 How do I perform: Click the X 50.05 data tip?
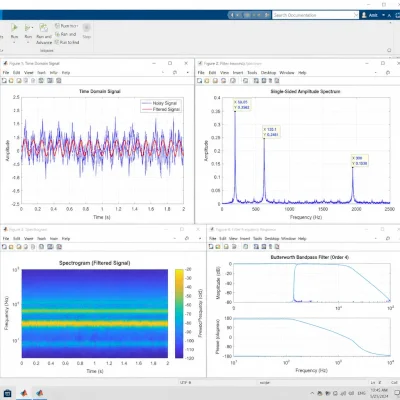tap(242, 105)
